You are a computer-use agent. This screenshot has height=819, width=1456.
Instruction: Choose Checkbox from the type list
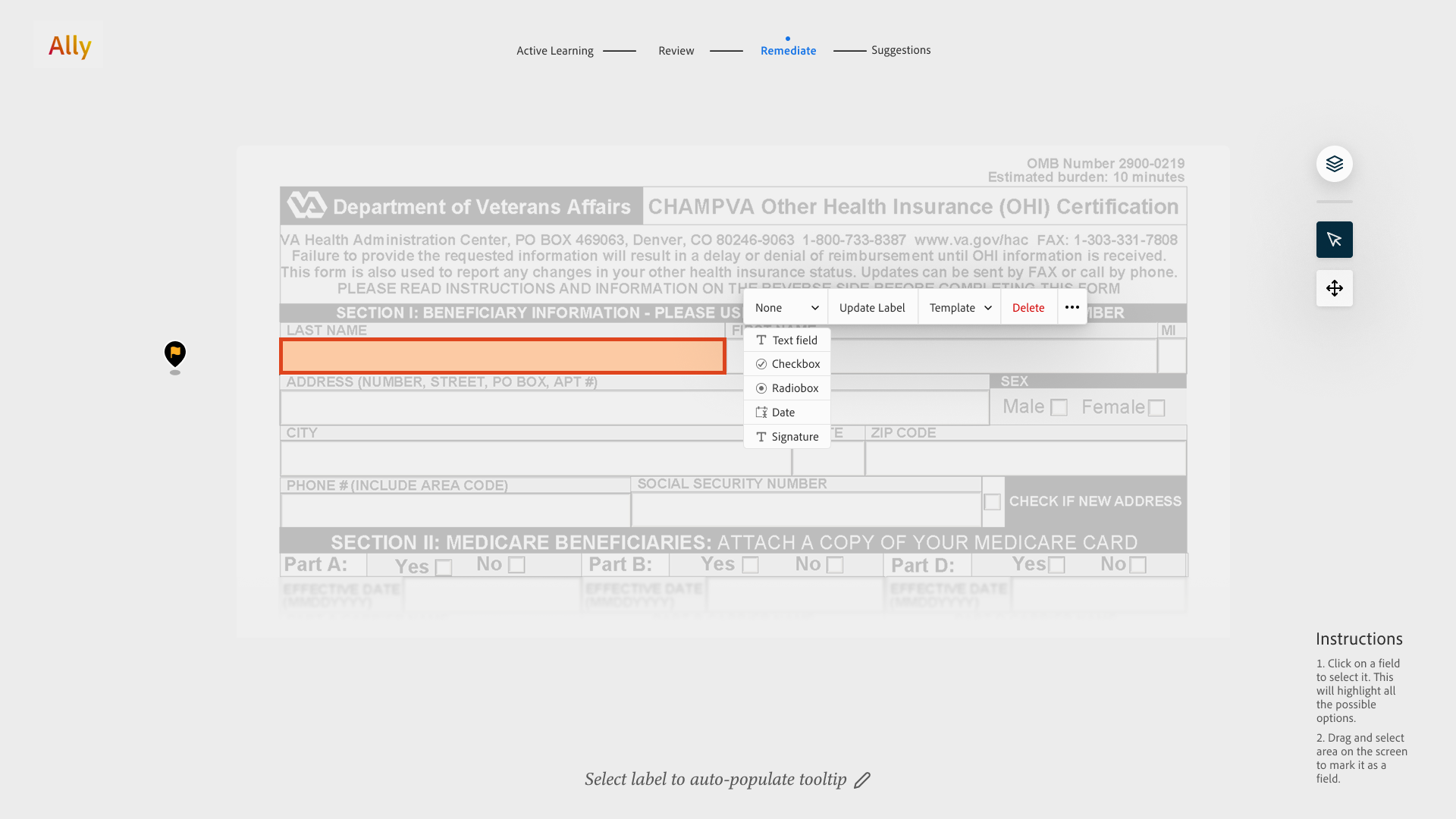787,364
